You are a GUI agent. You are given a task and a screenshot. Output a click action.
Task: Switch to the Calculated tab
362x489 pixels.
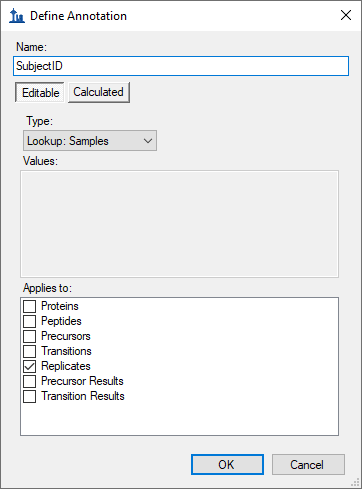pyautogui.click(x=99, y=92)
